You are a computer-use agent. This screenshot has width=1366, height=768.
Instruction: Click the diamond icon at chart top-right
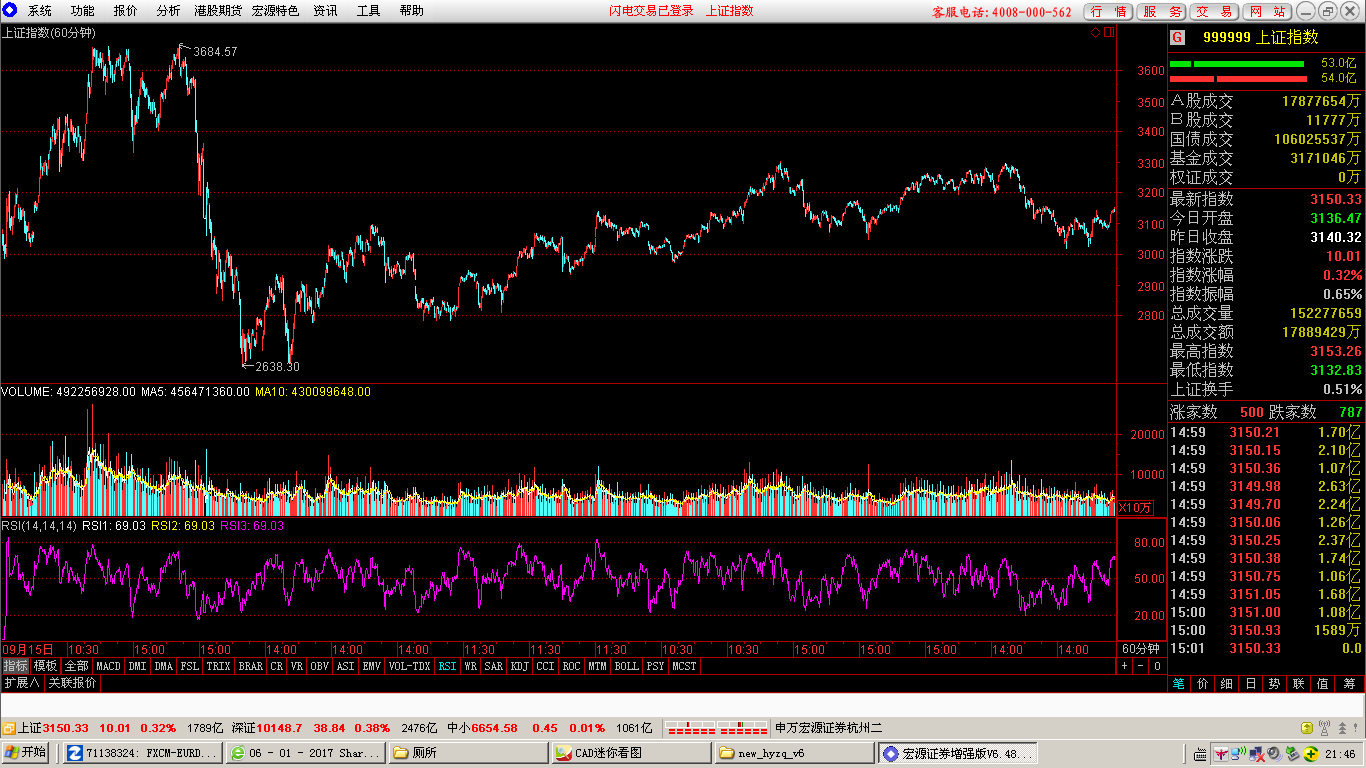click(x=1095, y=33)
